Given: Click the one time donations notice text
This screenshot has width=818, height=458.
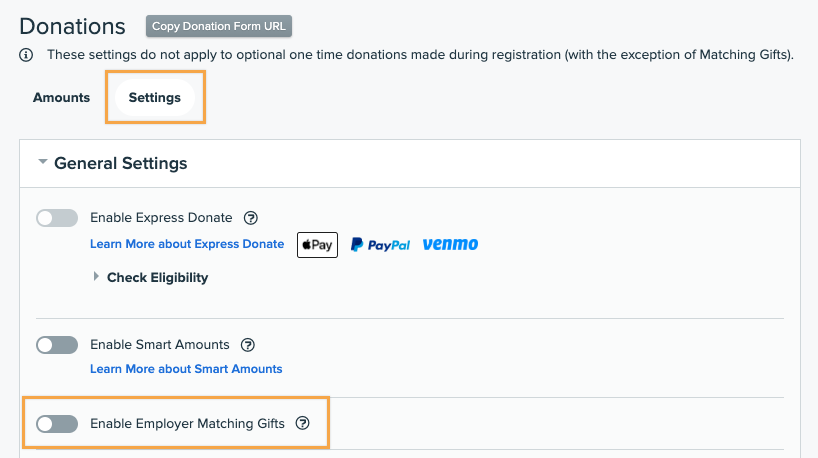Looking at the screenshot, I should (x=420, y=54).
